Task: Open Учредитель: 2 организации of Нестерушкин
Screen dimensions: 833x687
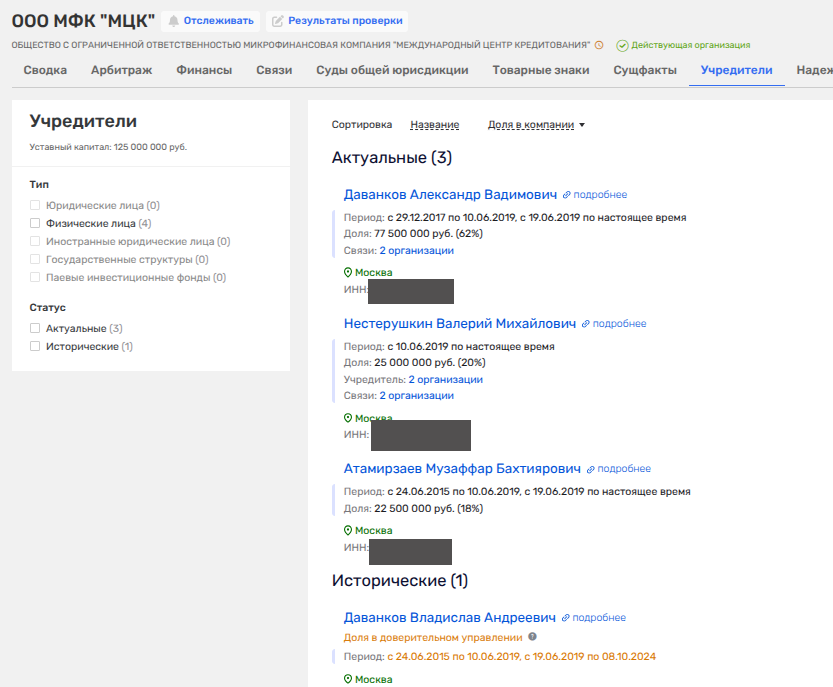Action: tap(446, 380)
